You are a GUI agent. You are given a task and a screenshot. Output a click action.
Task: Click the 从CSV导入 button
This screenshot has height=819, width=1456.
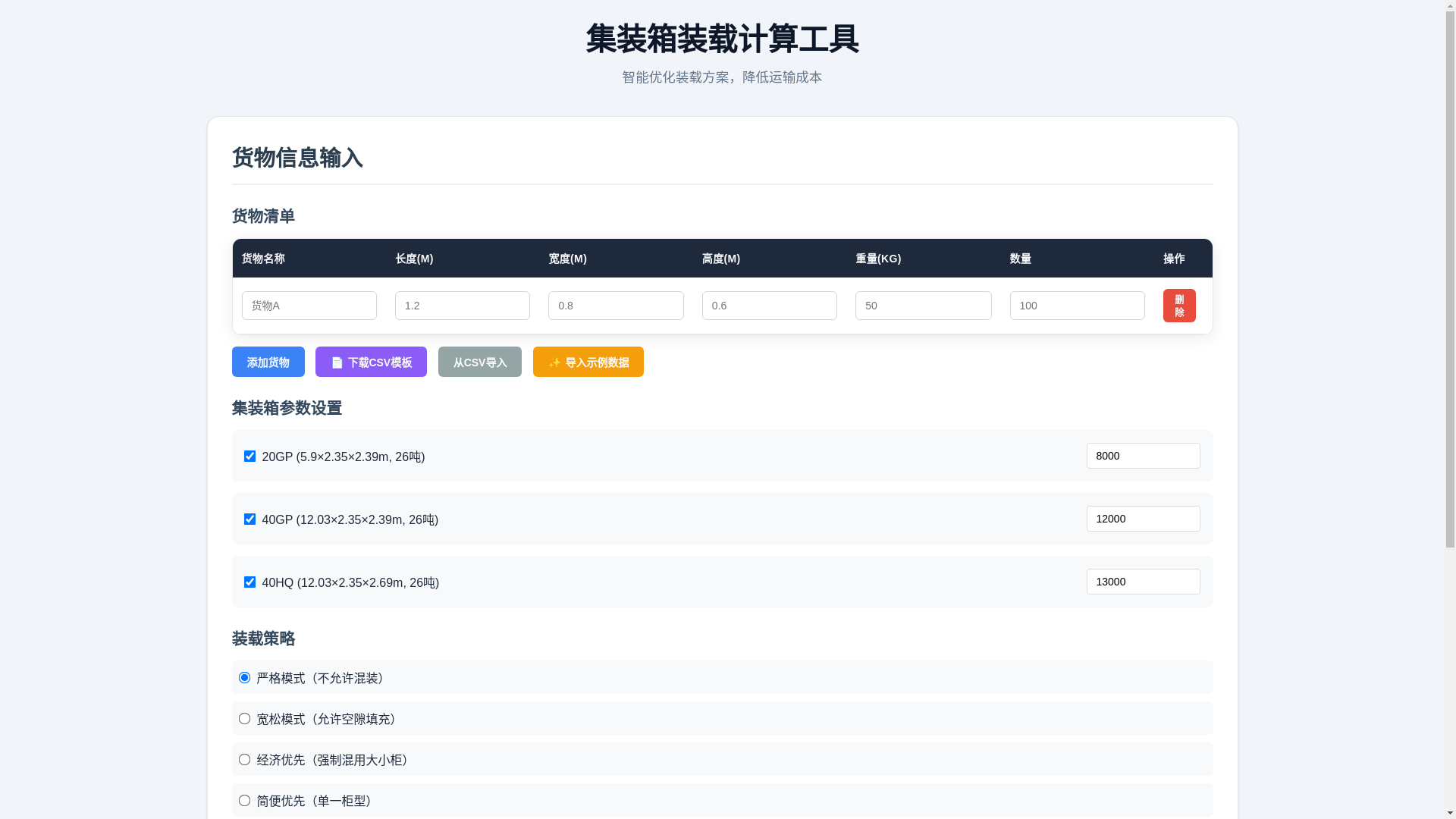(x=479, y=362)
